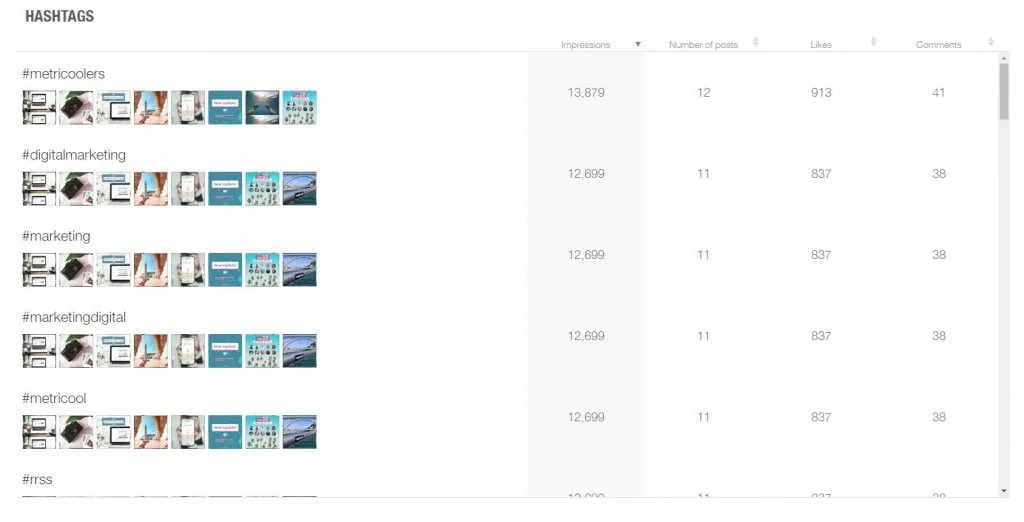Click 12,699 impressions in #digitalmarketing row

[586, 173]
